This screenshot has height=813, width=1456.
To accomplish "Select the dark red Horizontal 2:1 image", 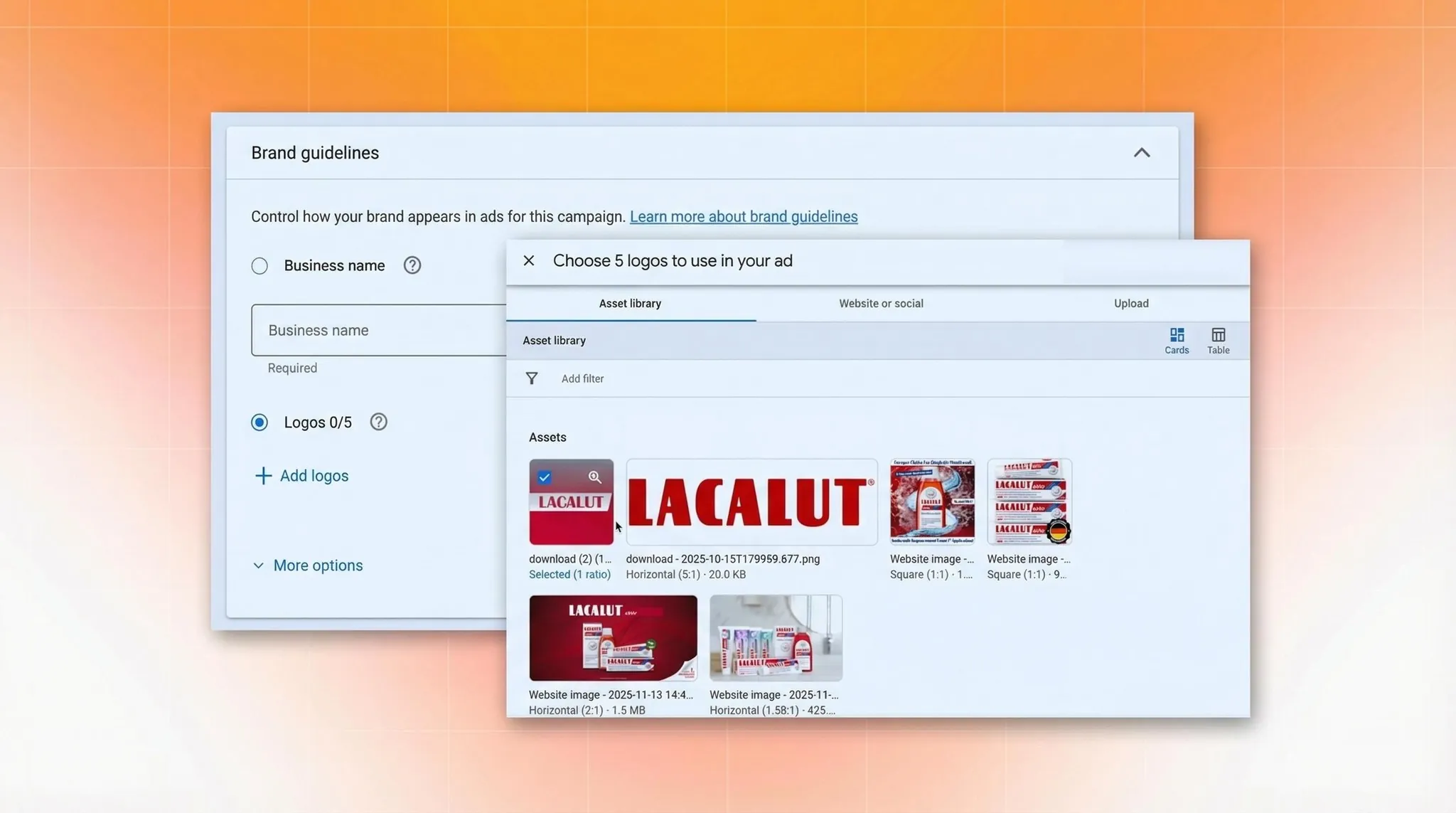I will click(613, 638).
